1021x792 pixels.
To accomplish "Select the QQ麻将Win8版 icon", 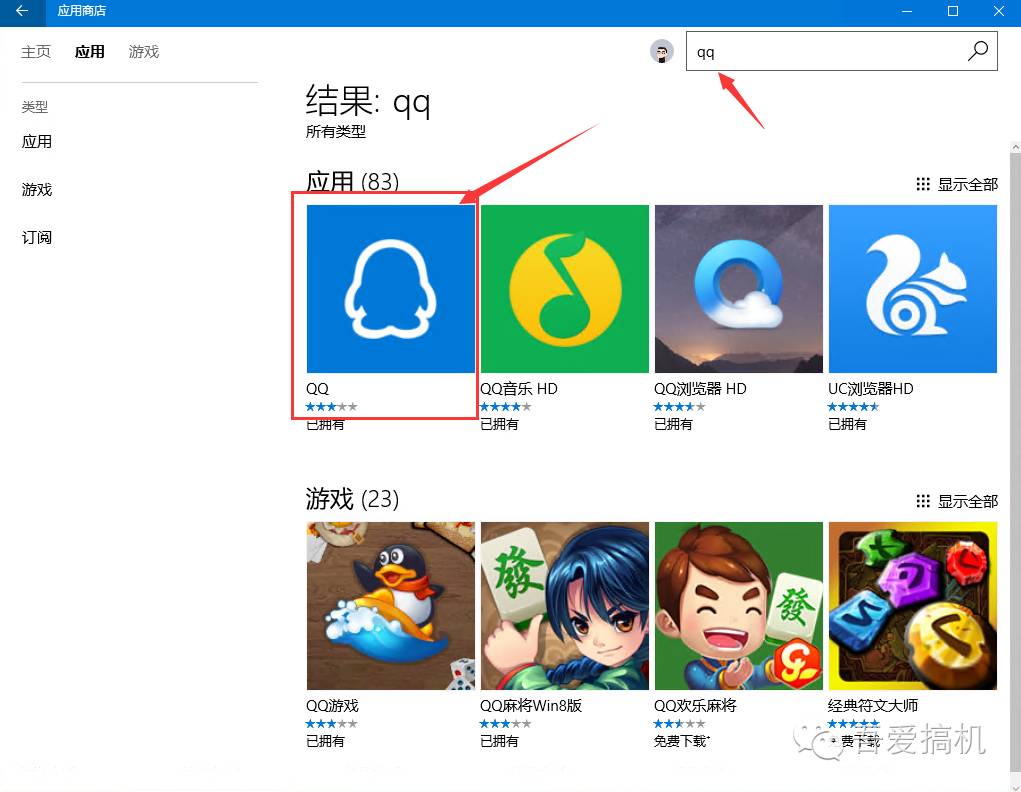I will 564,605.
